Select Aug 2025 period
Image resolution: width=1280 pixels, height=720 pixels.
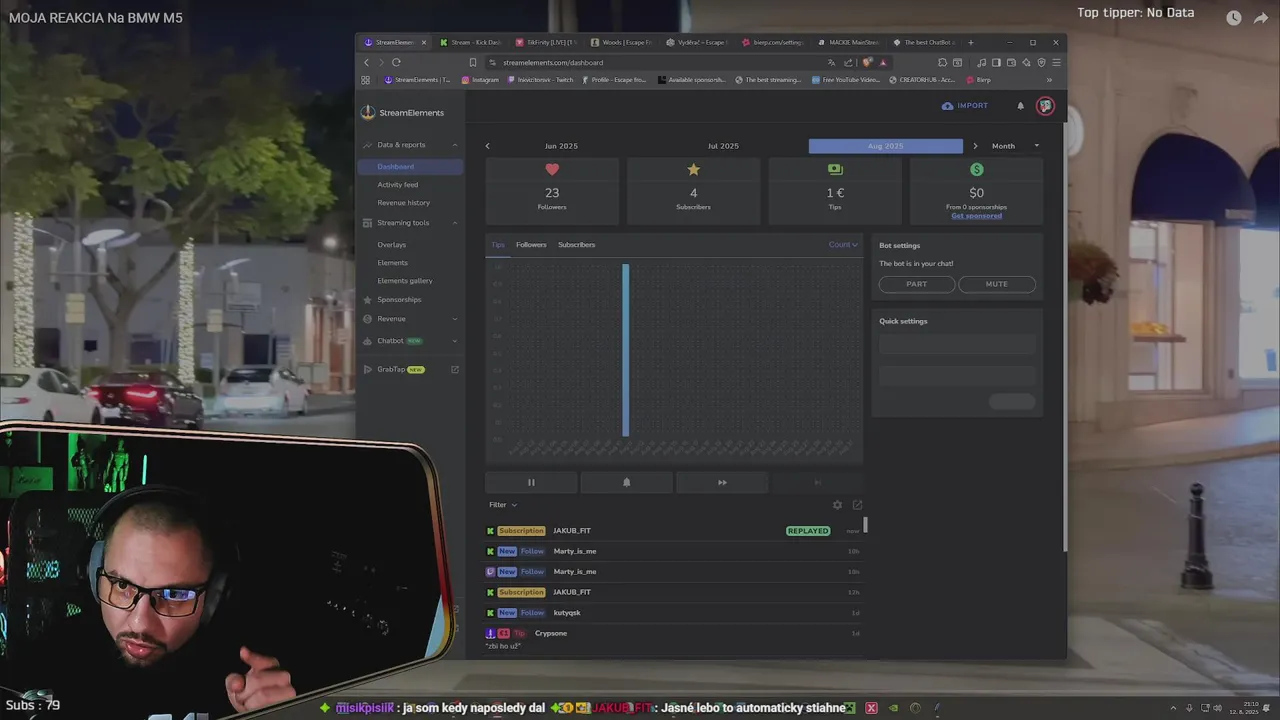point(885,146)
